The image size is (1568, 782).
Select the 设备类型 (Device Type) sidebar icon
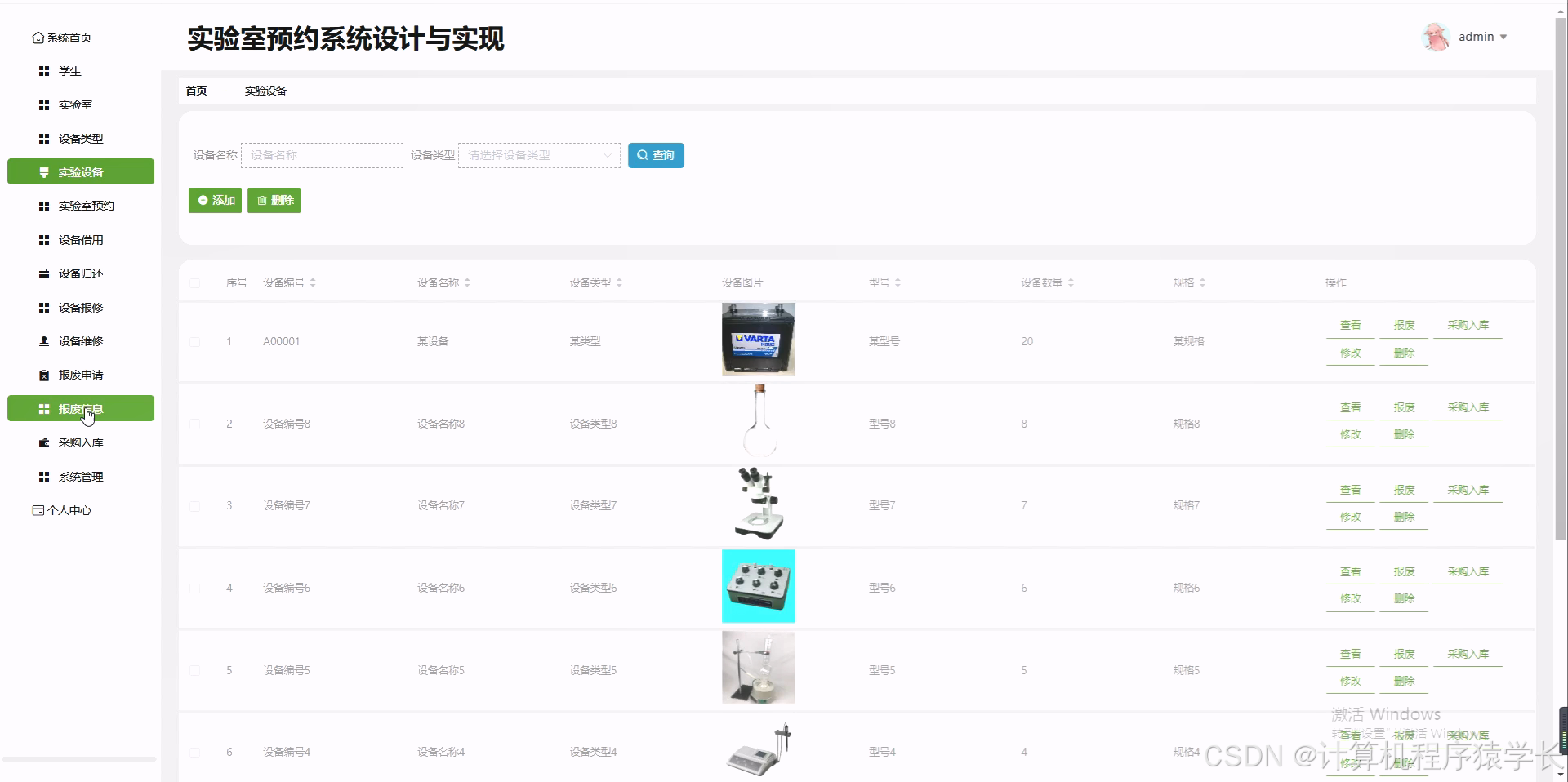pyautogui.click(x=45, y=139)
